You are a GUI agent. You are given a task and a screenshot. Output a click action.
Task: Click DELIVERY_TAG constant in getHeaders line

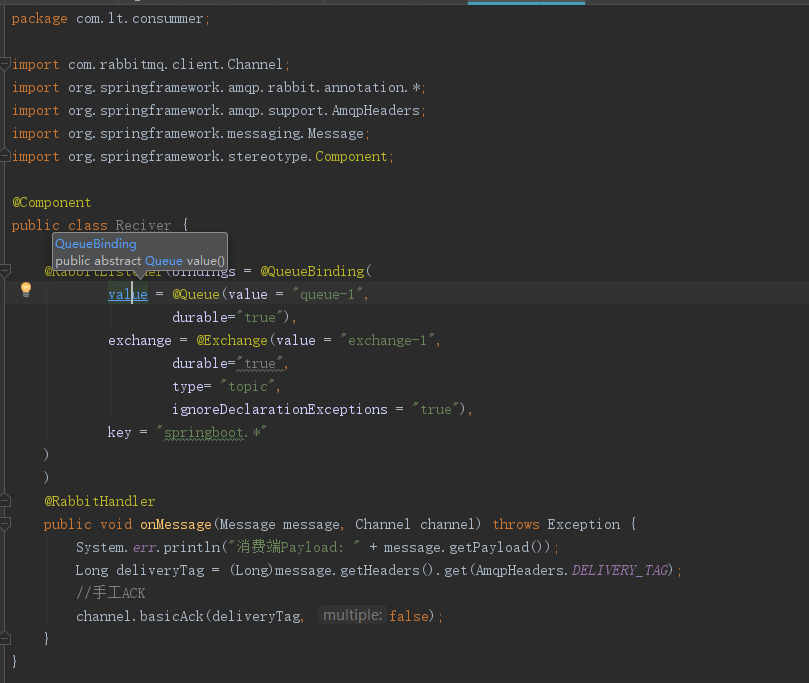click(x=609, y=570)
